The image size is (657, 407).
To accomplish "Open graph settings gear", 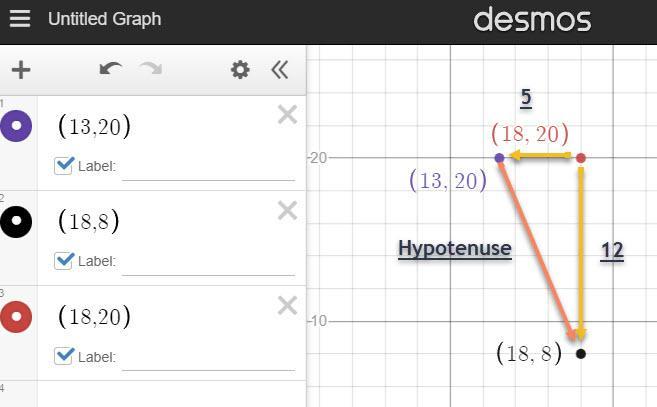I will (x=240, y=70).
